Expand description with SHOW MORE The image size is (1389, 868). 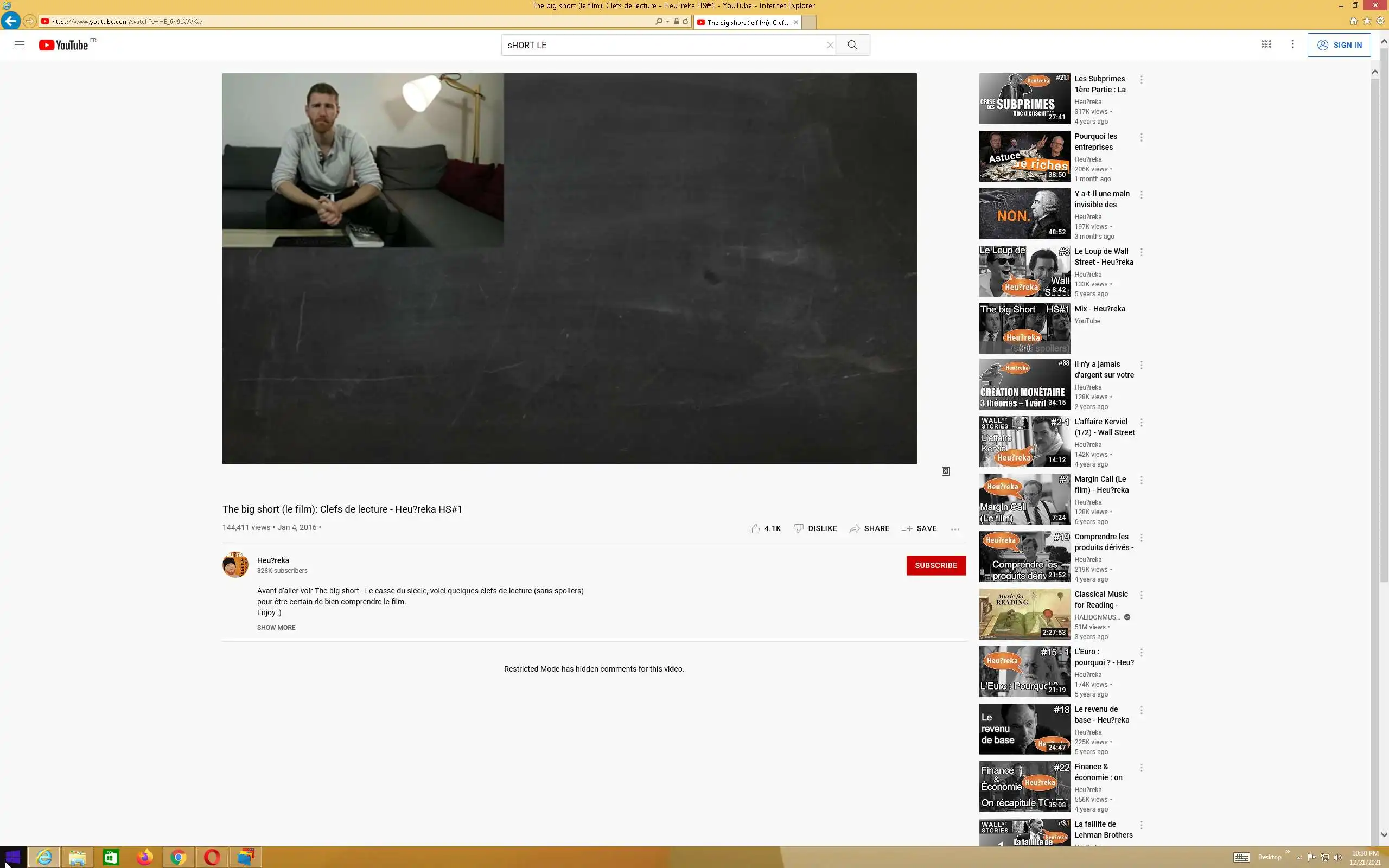276,628
